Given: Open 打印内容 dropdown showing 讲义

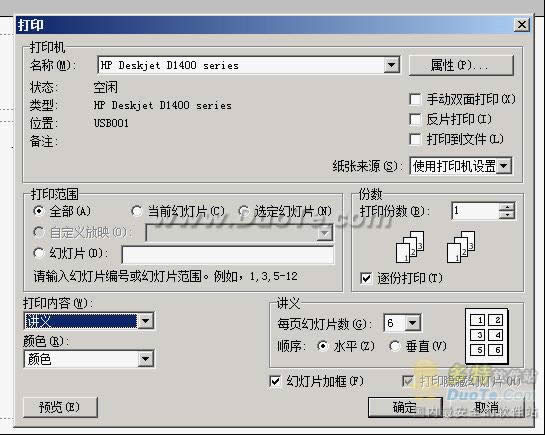Looking at the screenshot, I should pyautogui.click(x=146, y=321).
